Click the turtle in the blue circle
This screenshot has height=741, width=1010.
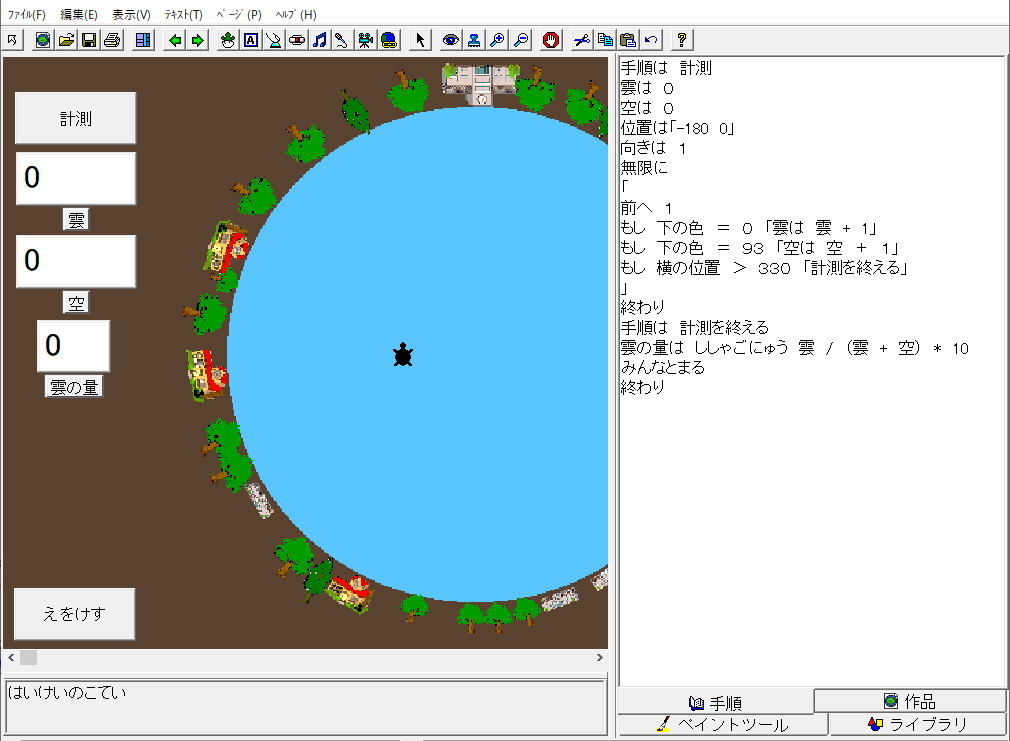click(403, 355)
